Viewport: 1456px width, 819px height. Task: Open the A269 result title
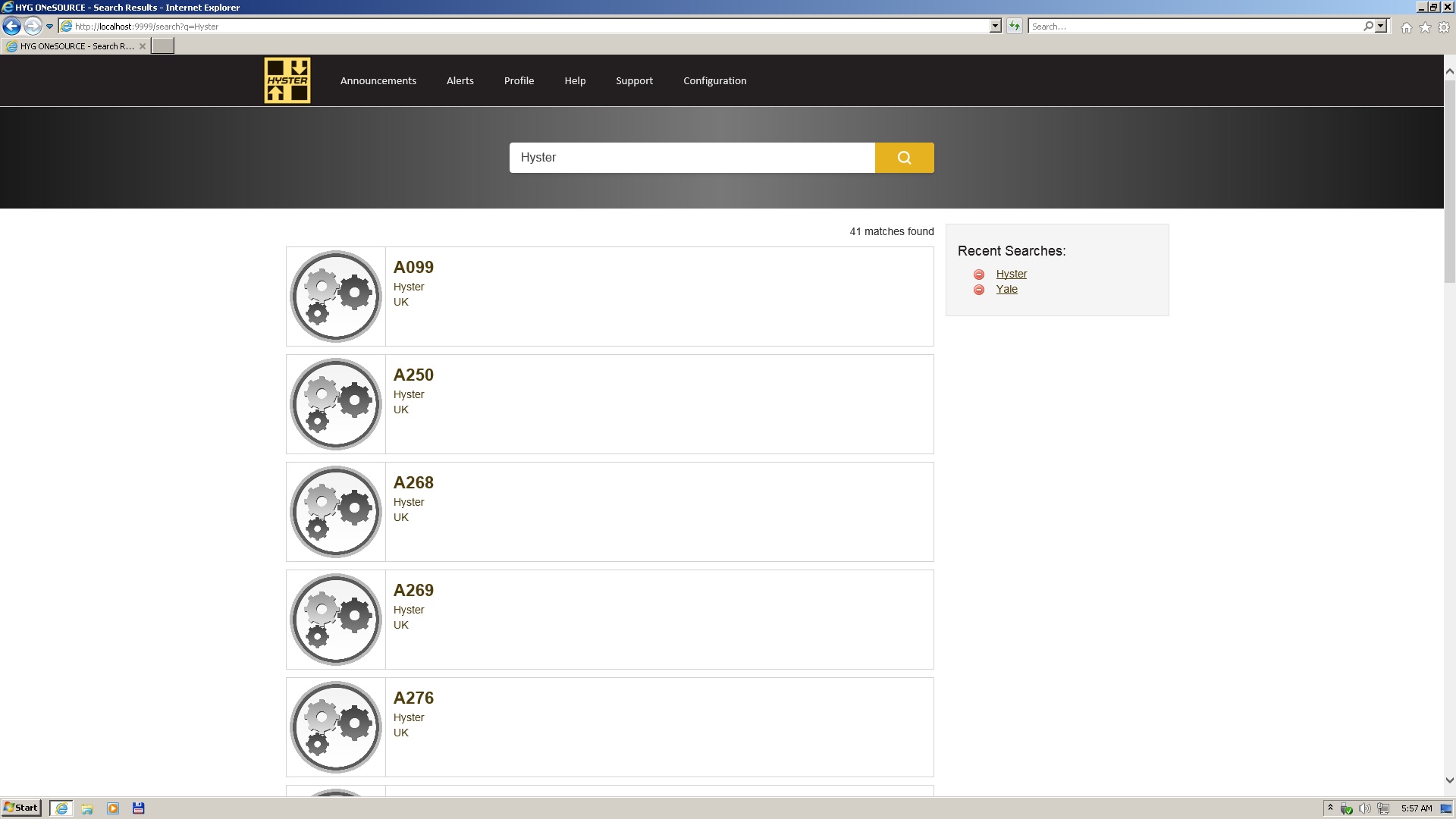(413, 591)
